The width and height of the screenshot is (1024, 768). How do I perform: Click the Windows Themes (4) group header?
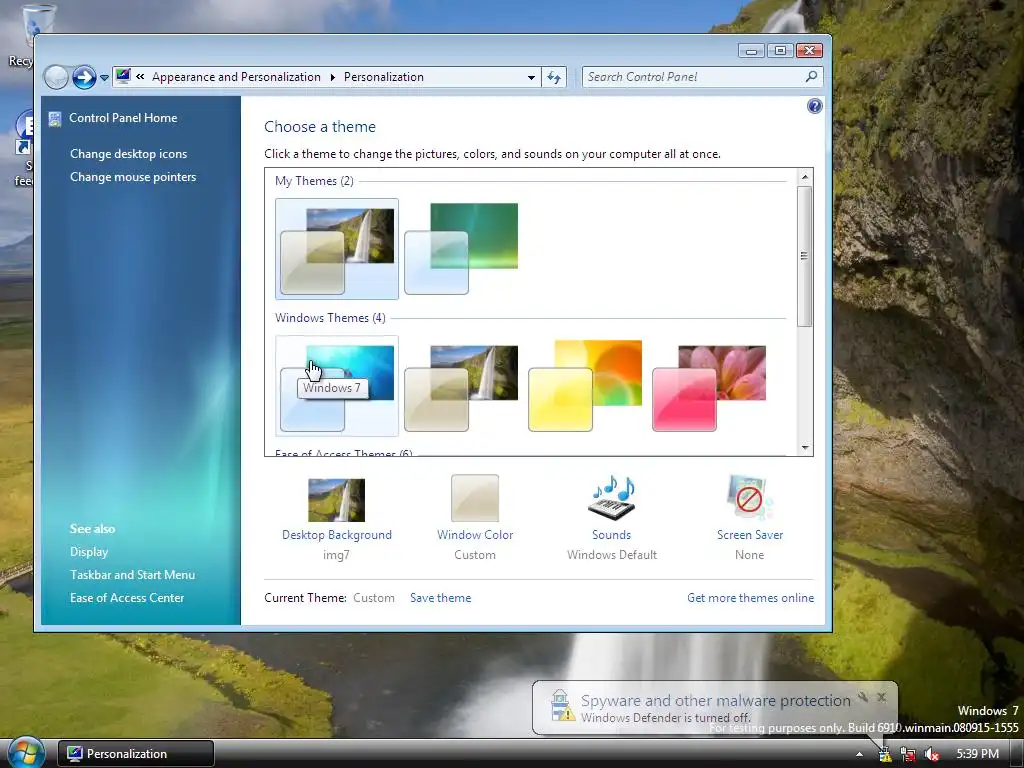coord(330,318)
